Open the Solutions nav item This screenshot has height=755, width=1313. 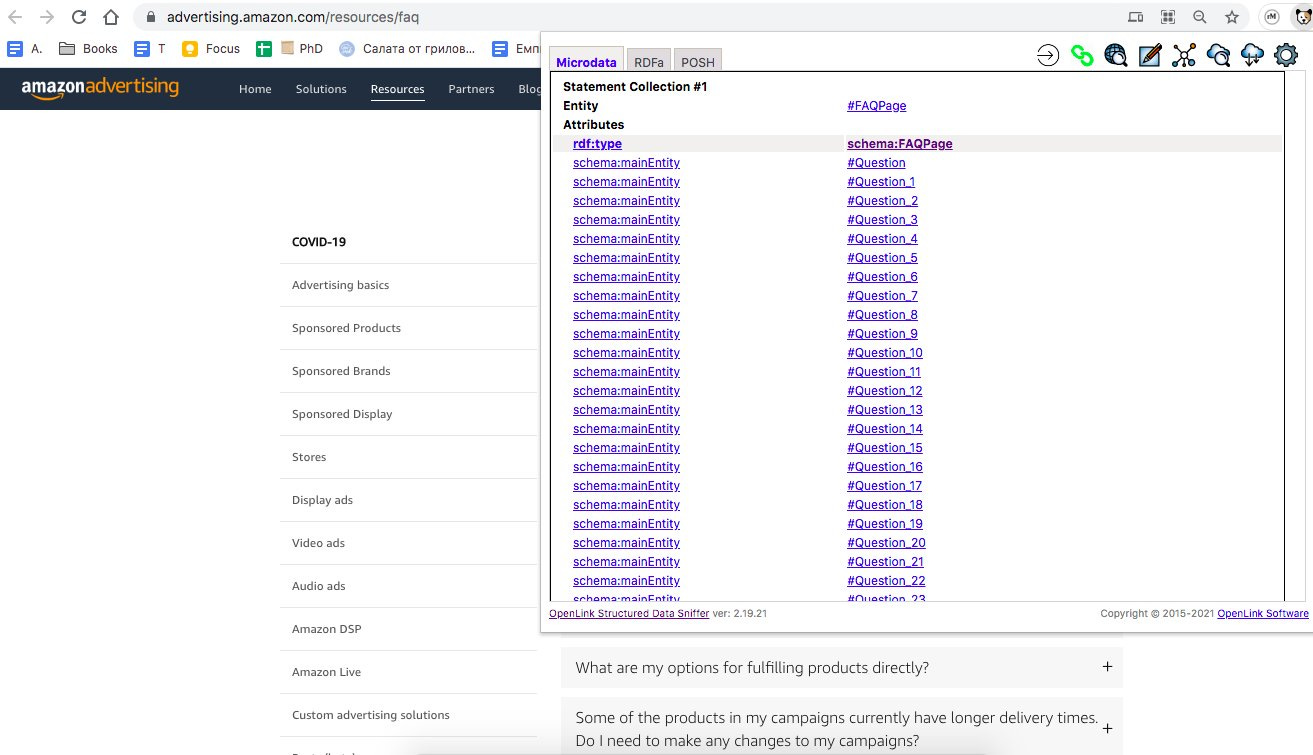pos(321,89)
